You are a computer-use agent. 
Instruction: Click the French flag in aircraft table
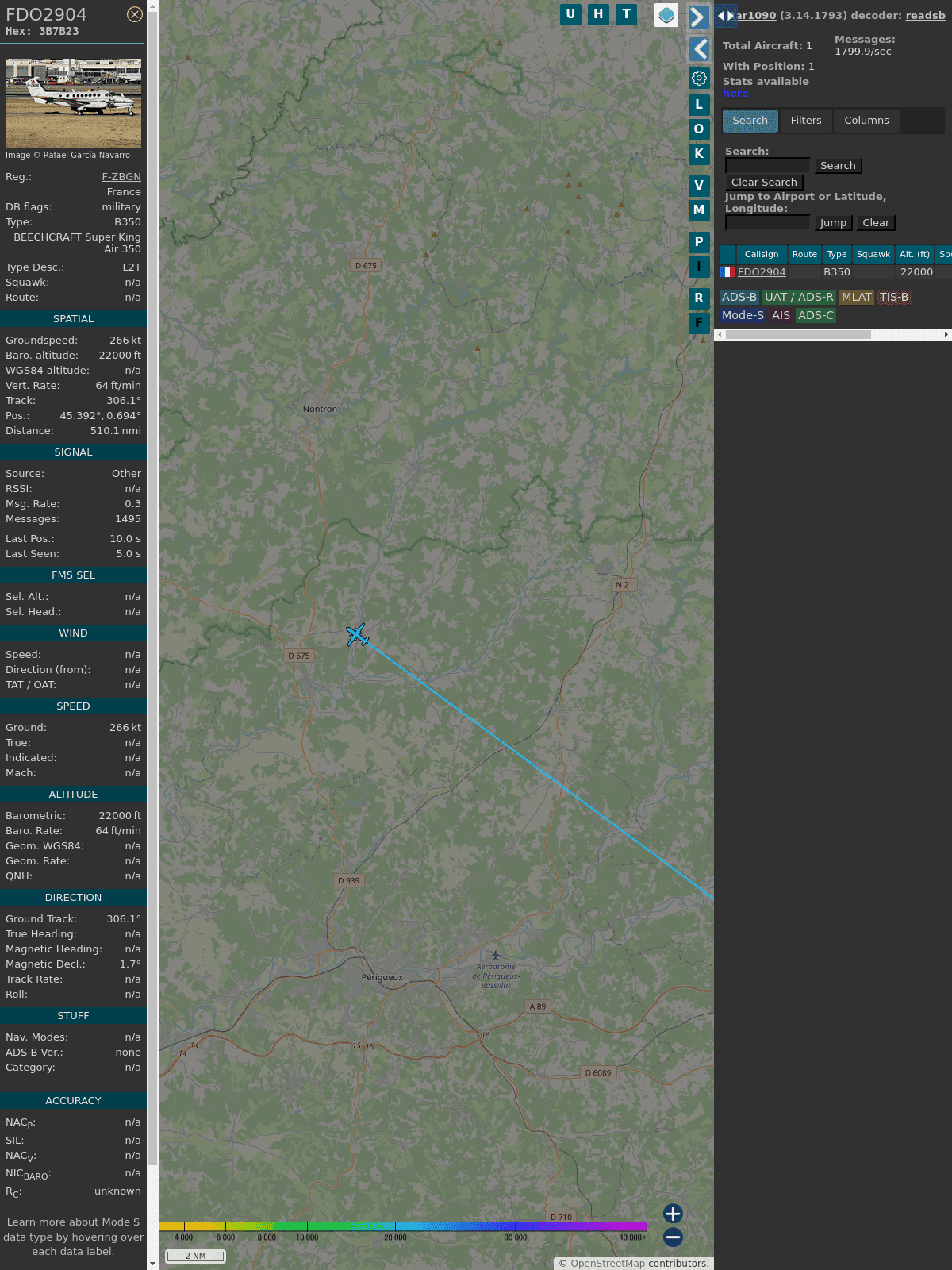coord(727,272)
